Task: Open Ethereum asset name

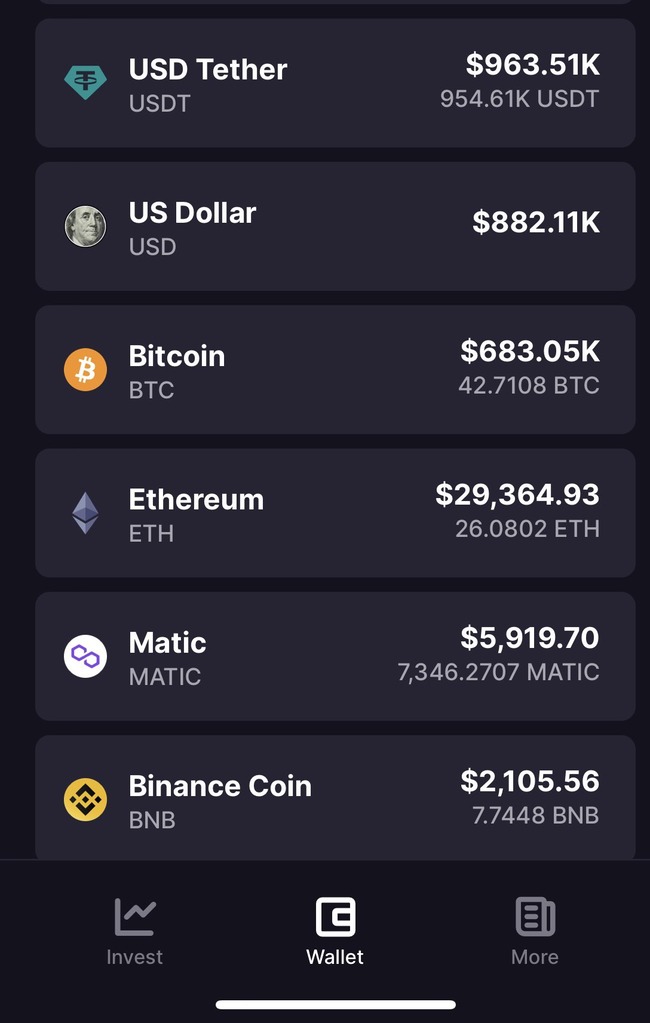Action: coord(196,499)
